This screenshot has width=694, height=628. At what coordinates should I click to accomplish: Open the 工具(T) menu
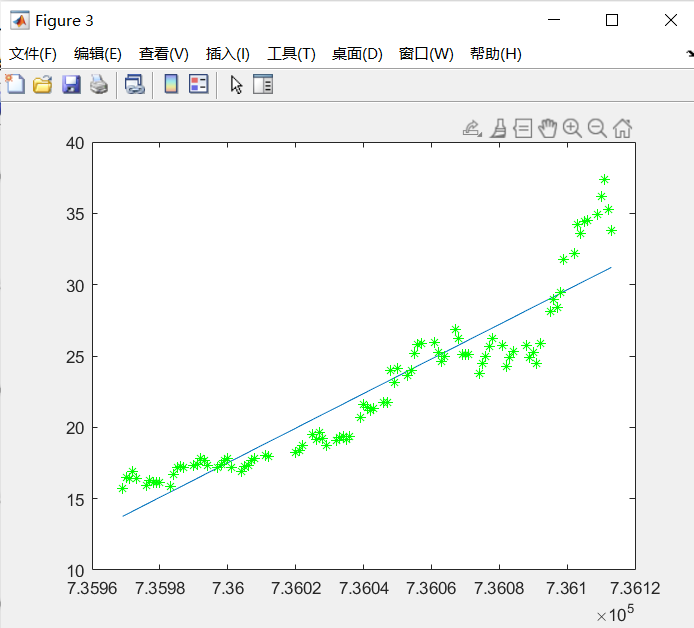pos(291,54)
